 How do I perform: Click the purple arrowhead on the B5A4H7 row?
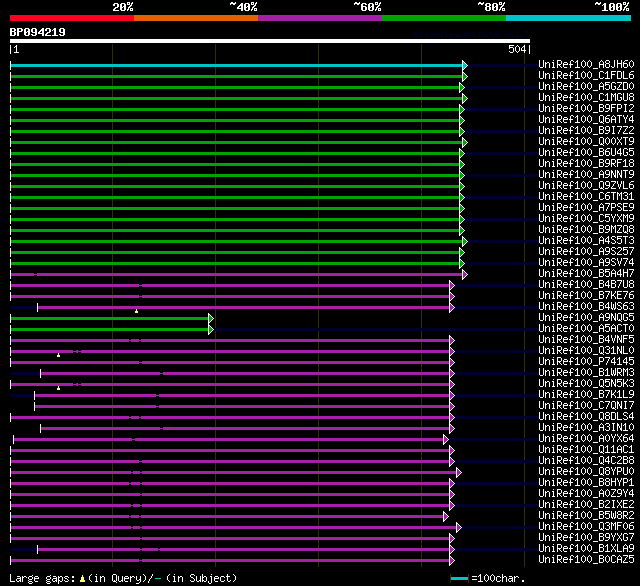pyautogui.click(x=464, y=274)
